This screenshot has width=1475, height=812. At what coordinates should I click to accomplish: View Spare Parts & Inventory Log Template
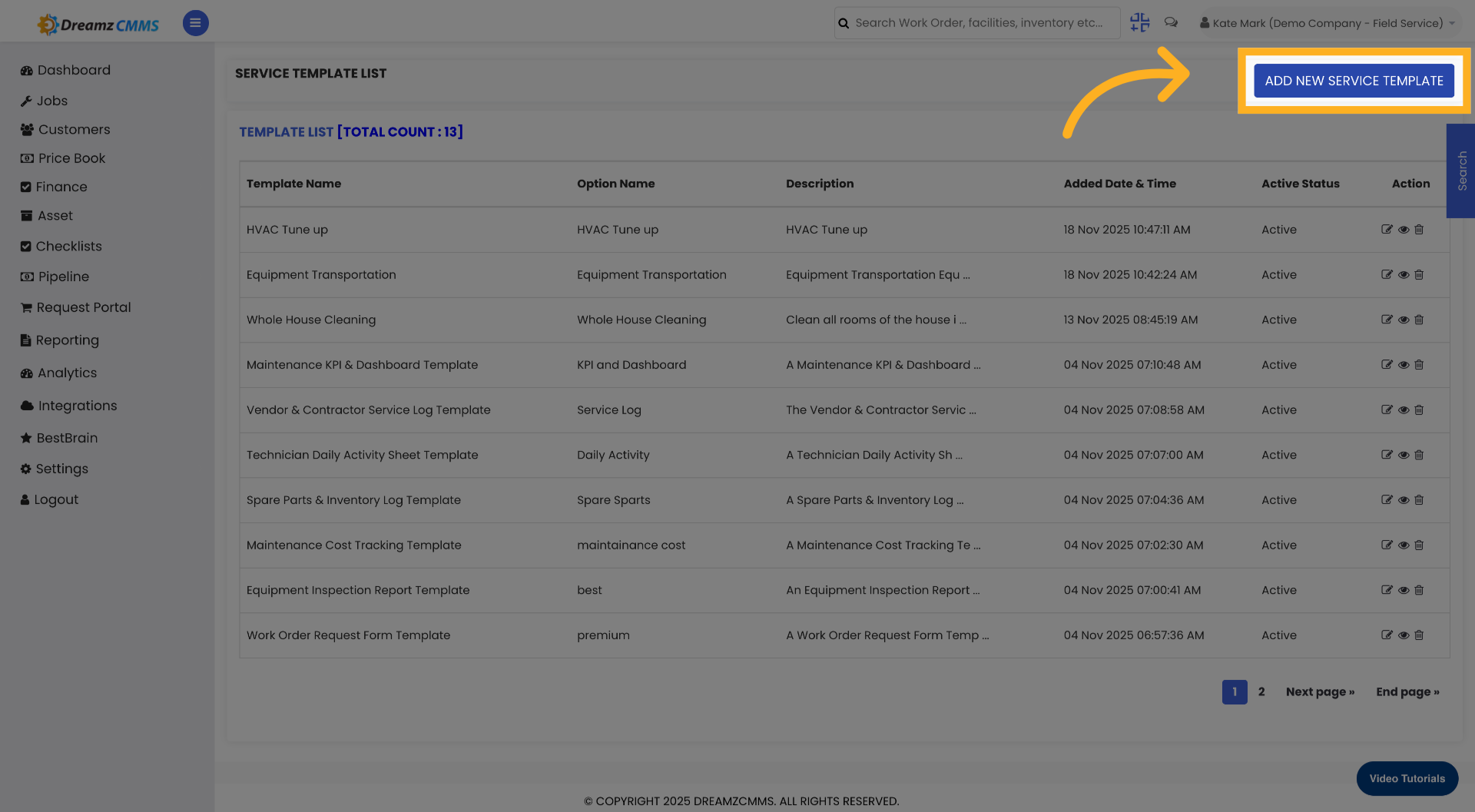pos(1404,500)
